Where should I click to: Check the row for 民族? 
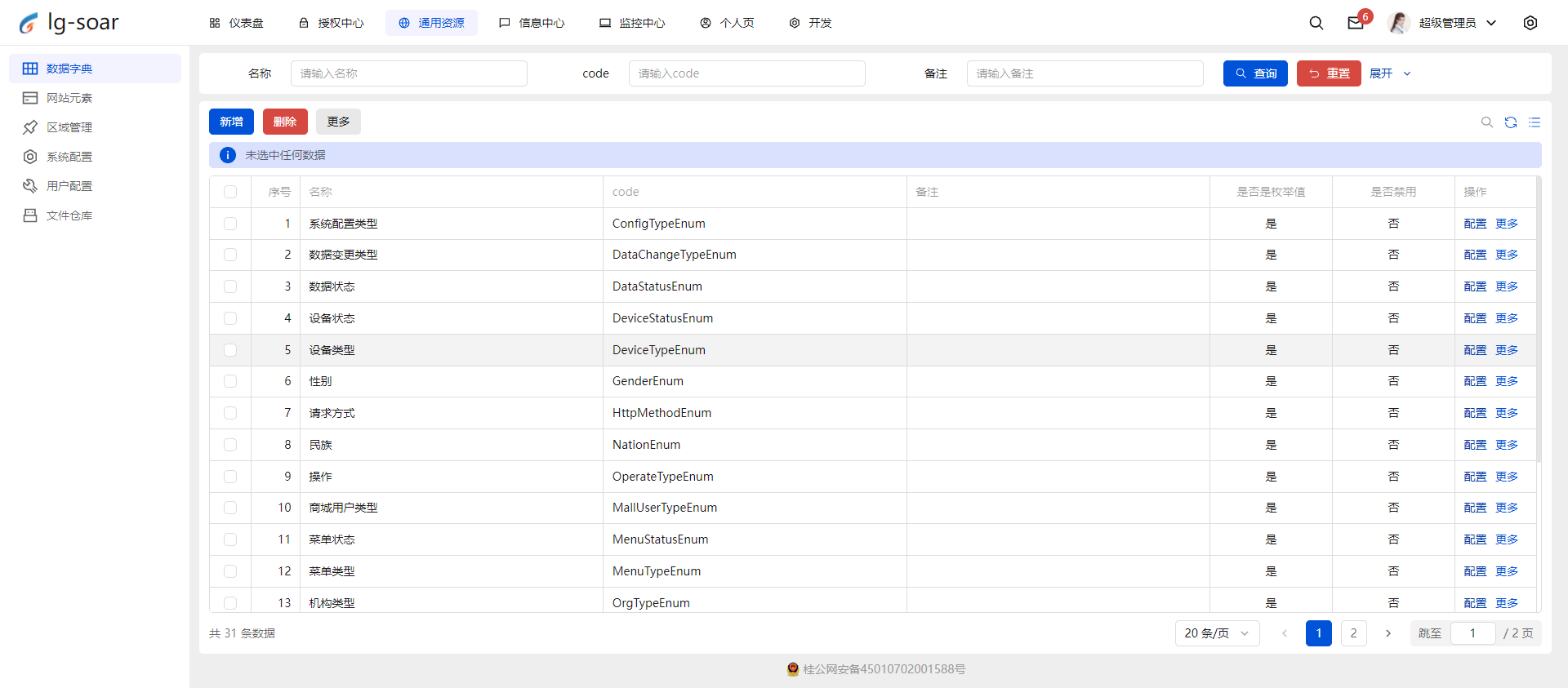[230, 445]
